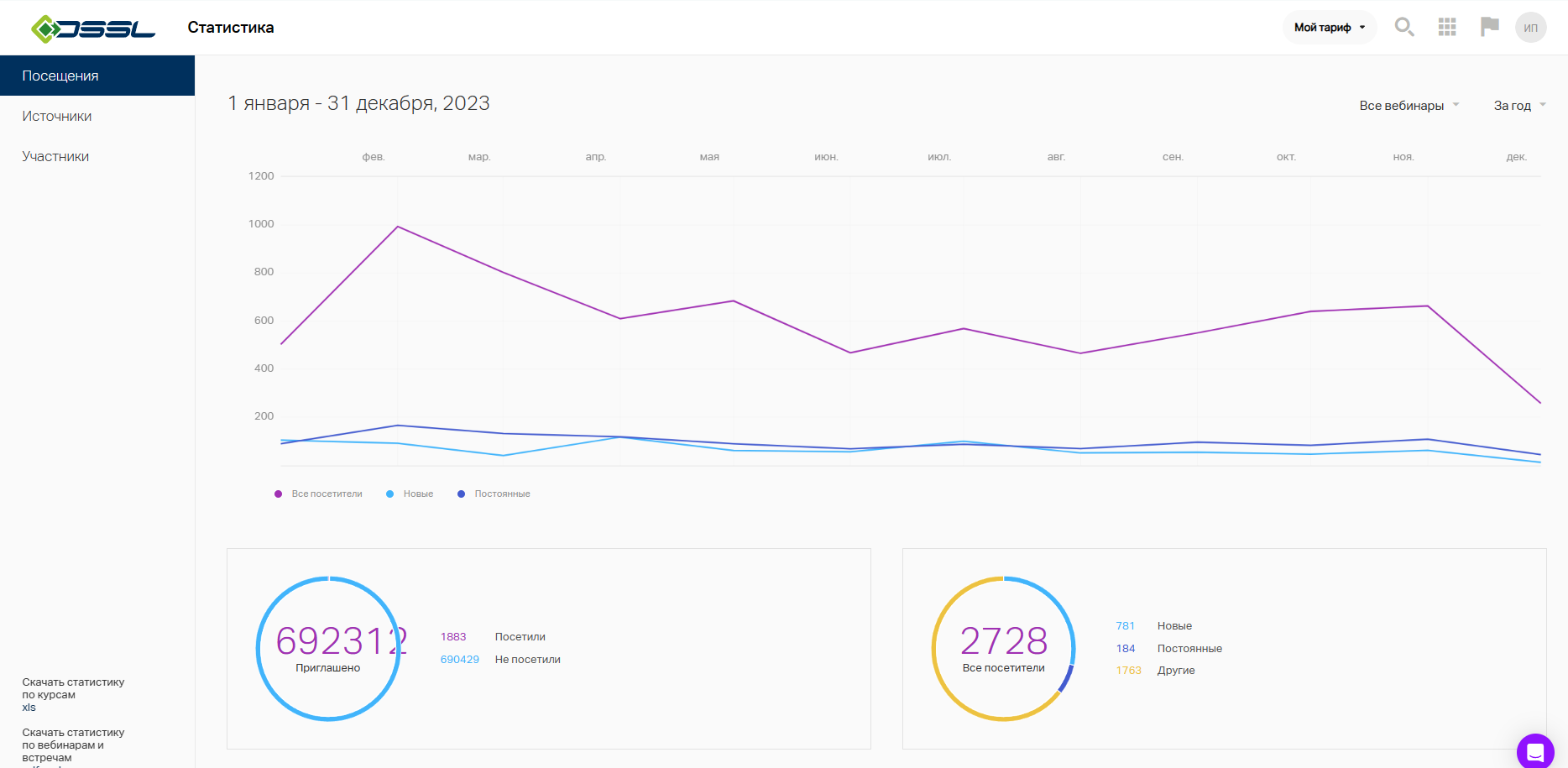1568x768 pixels.
Task: Click the 800 y-axis label
Action: click(x=264, y=272)
